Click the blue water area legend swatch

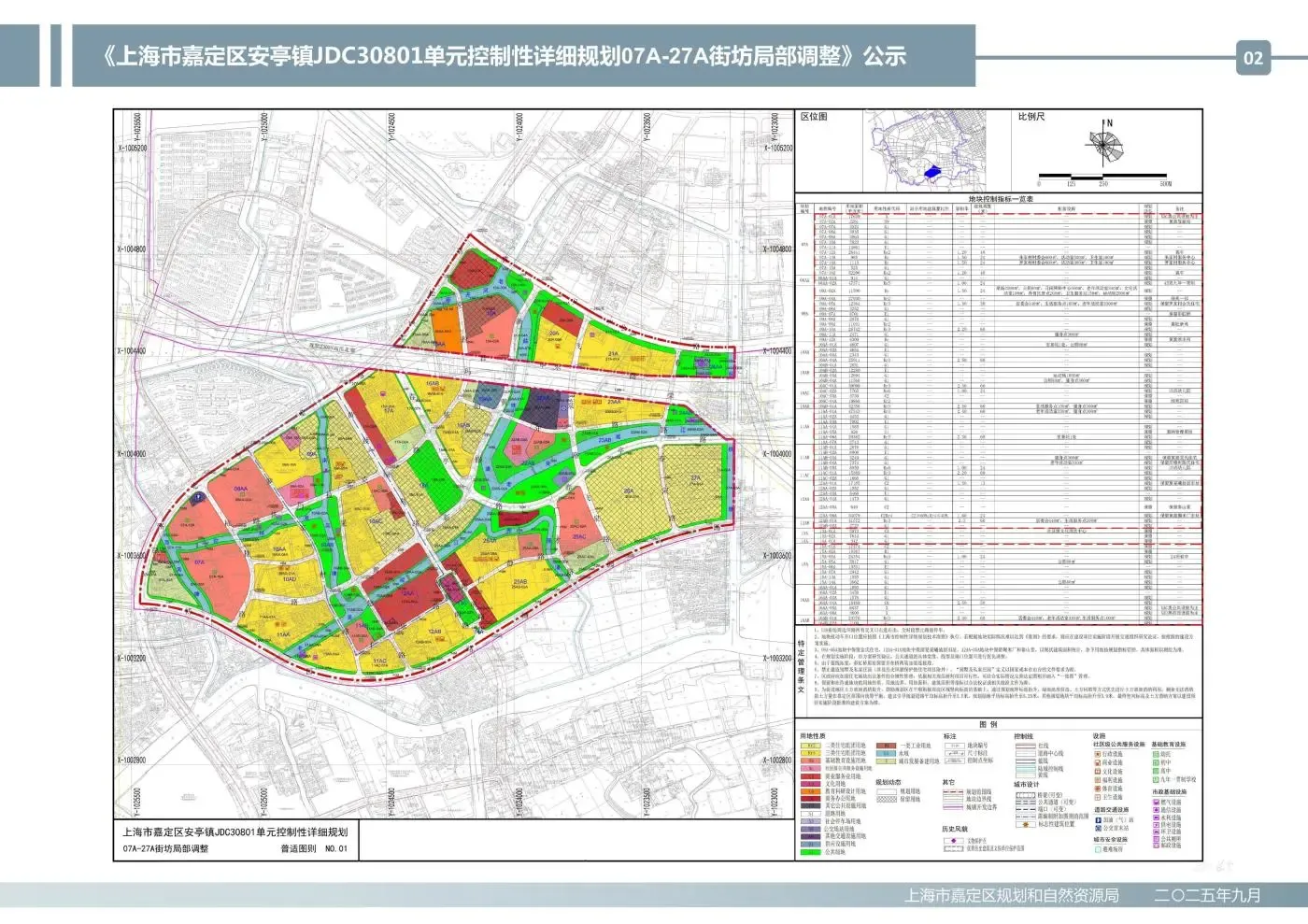[x=884, y=753]
